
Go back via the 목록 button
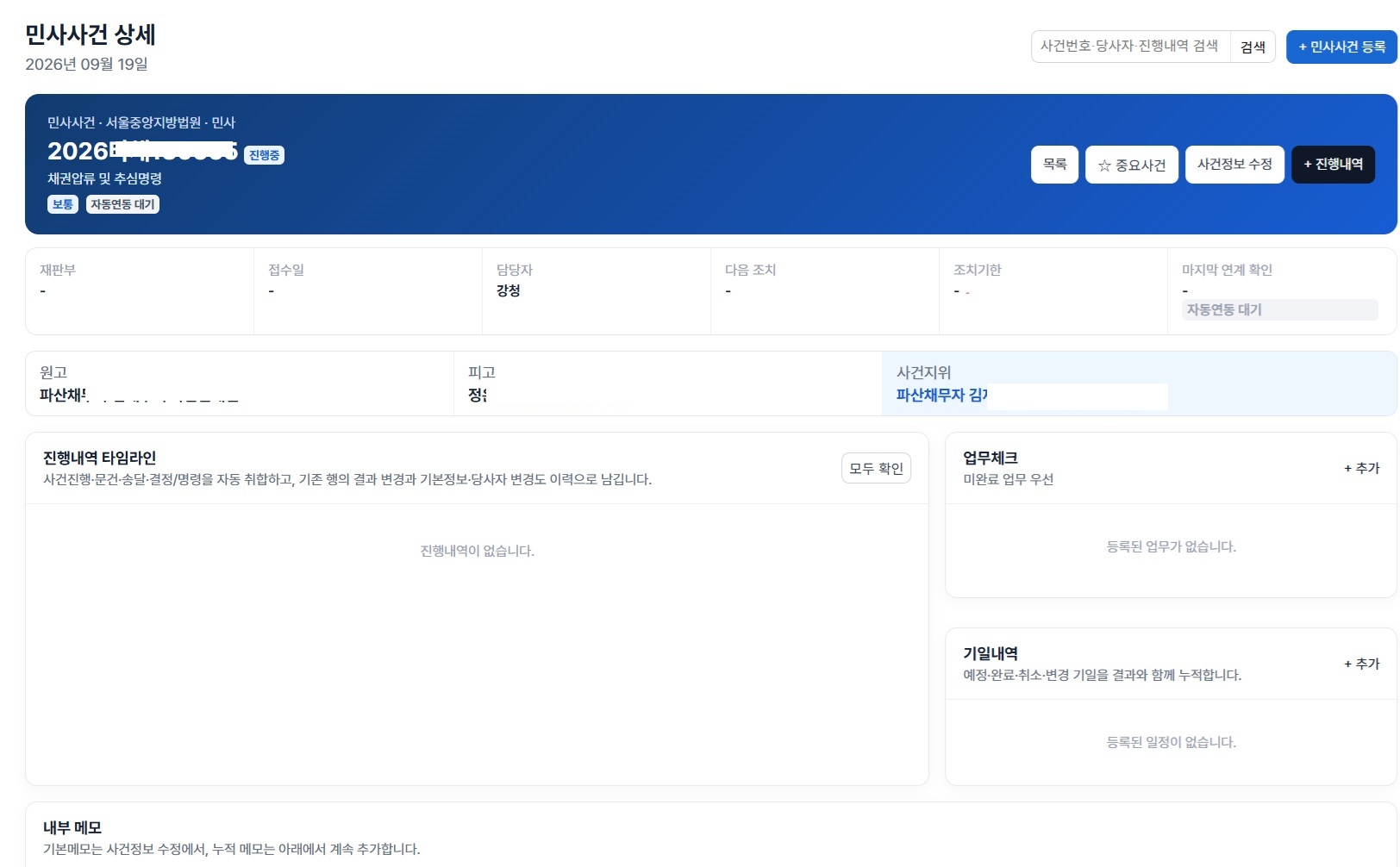[x=1054, y=165]
